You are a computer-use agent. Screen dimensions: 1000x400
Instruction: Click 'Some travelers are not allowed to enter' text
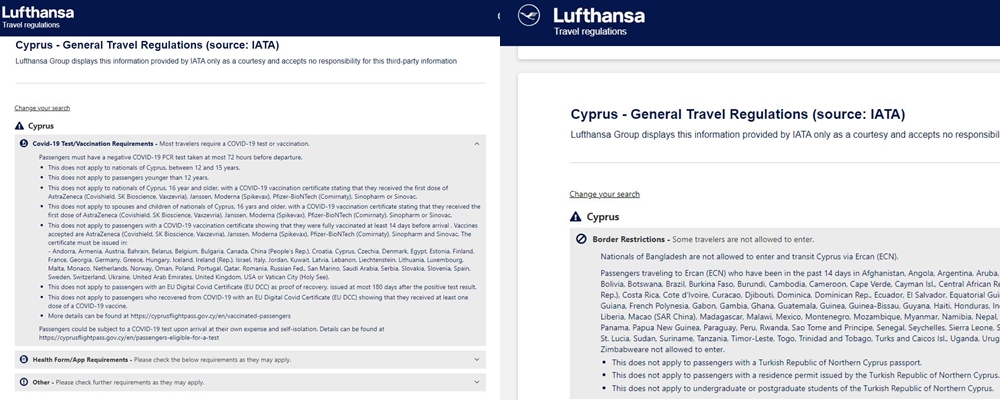pos(743,240)
